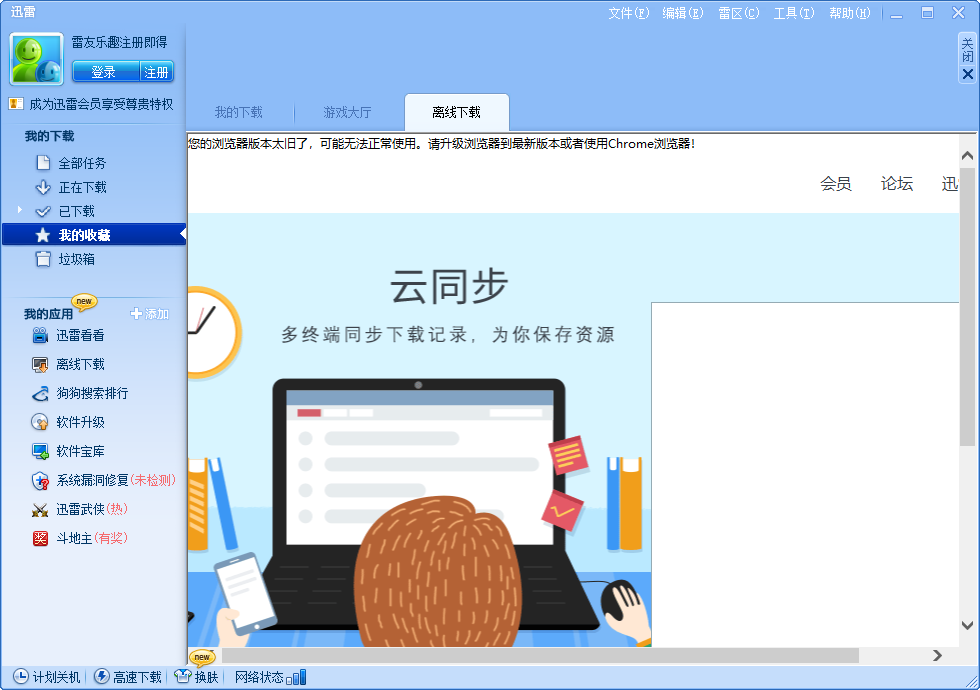Click the 全部任务 document icon

coord(43,163)
